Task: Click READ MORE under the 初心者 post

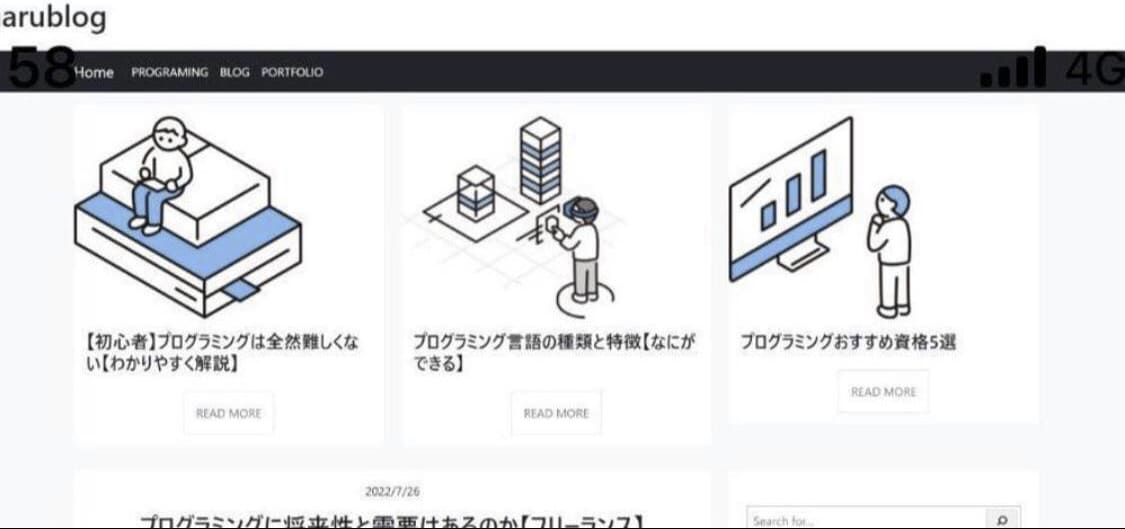Action: (x=229, y=413)
